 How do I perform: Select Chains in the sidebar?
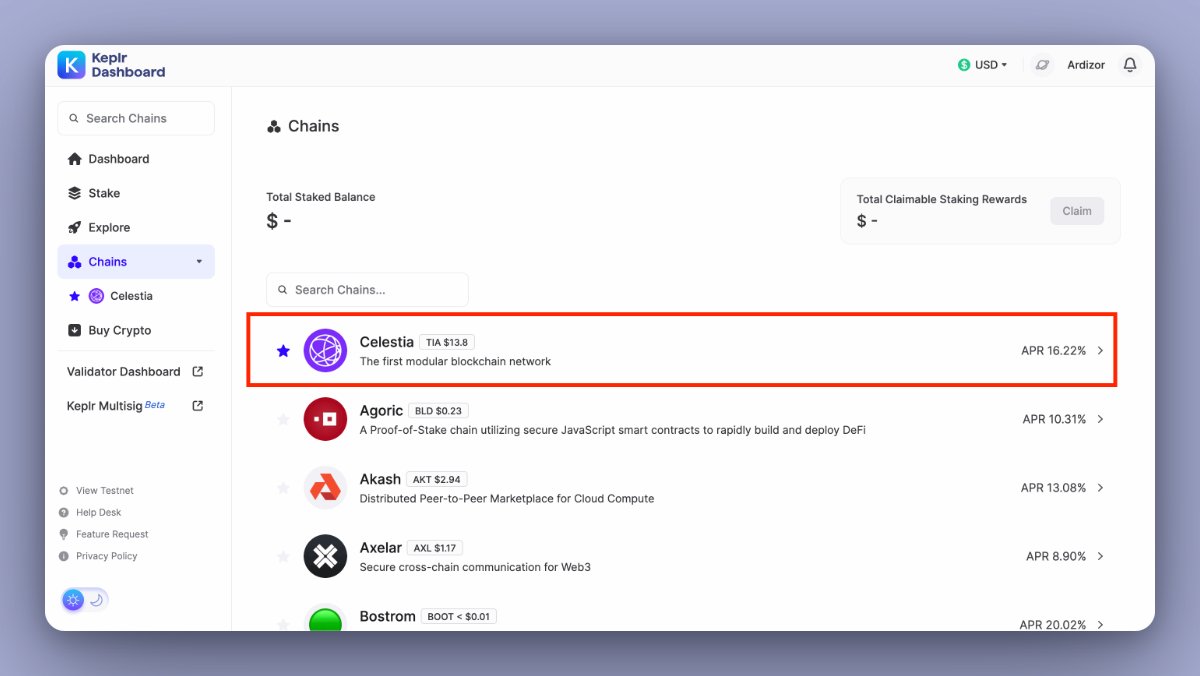click(136, 262)
